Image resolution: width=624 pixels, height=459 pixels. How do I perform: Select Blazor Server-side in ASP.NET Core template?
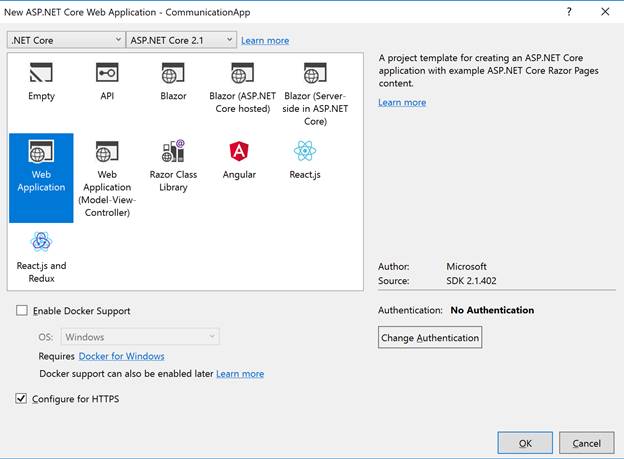(315, 94)
